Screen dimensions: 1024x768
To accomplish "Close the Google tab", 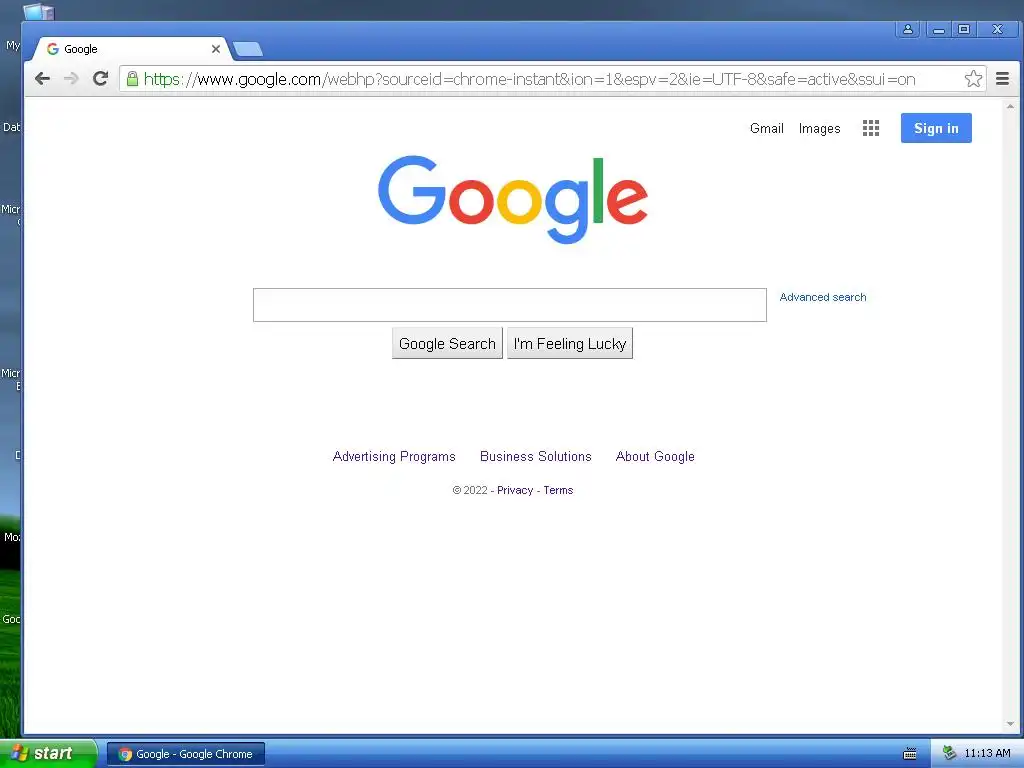I will (216, 49).
